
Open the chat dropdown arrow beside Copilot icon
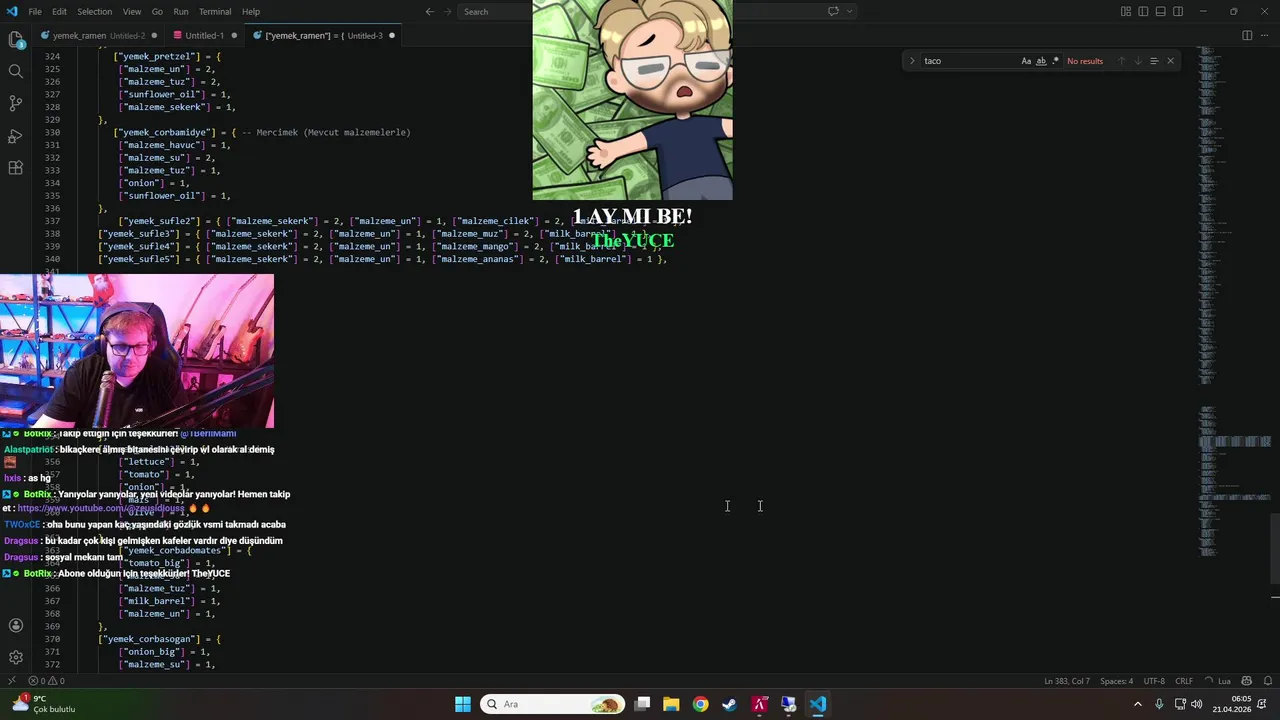pos(850,11)
